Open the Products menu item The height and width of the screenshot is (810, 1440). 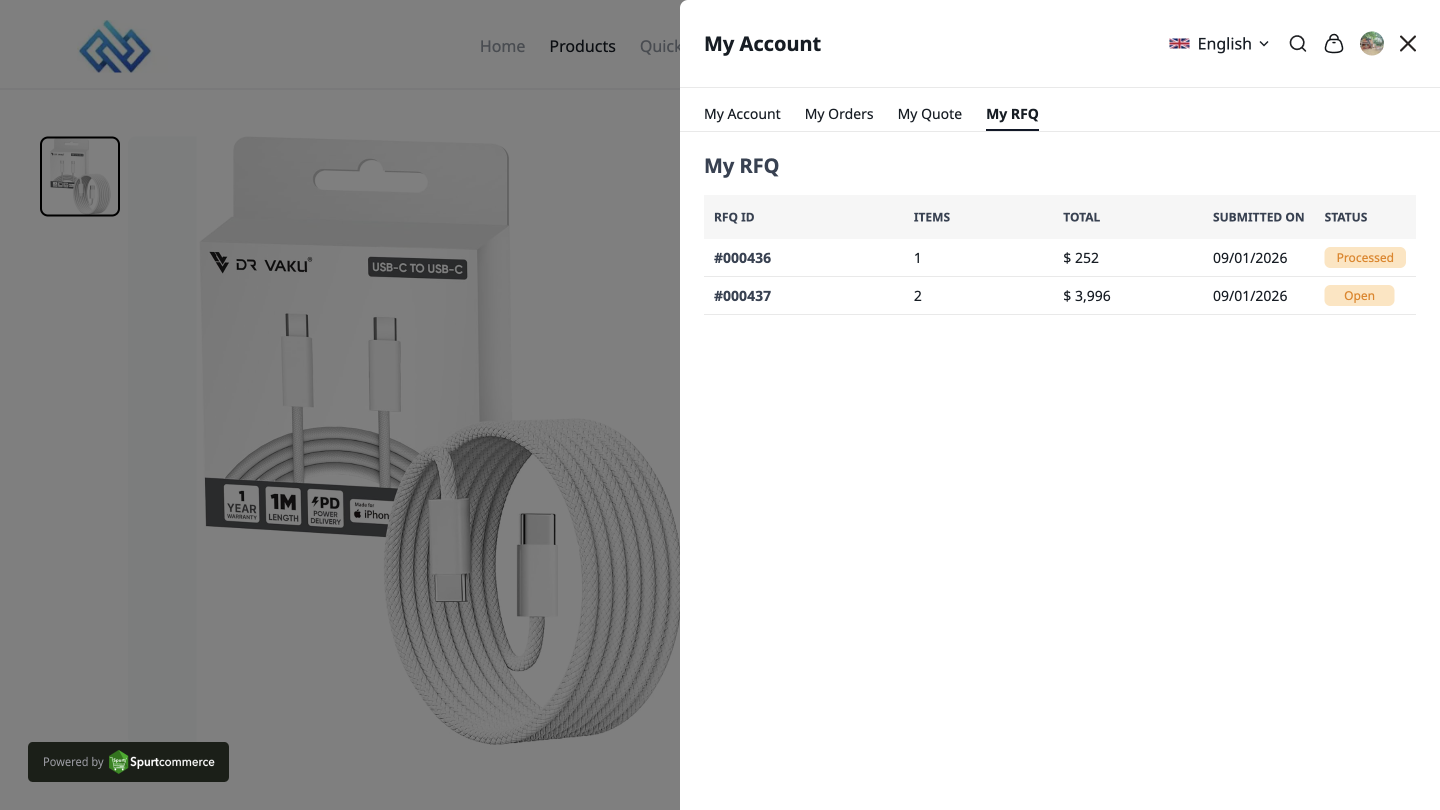point(582,46)
